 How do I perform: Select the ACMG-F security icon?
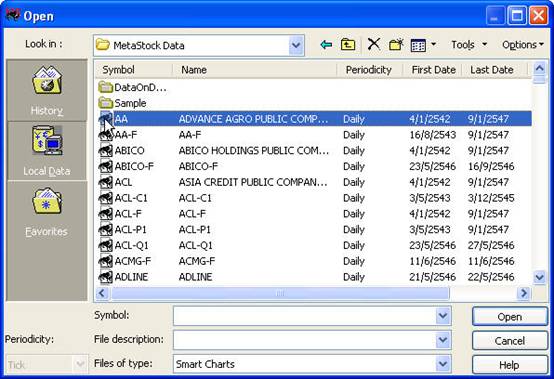105,261
